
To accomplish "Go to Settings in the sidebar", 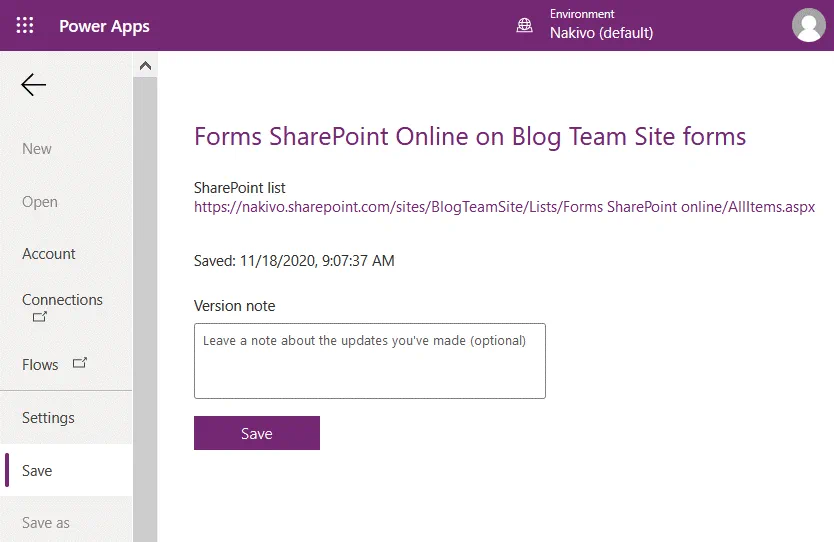I will point(48,418).
